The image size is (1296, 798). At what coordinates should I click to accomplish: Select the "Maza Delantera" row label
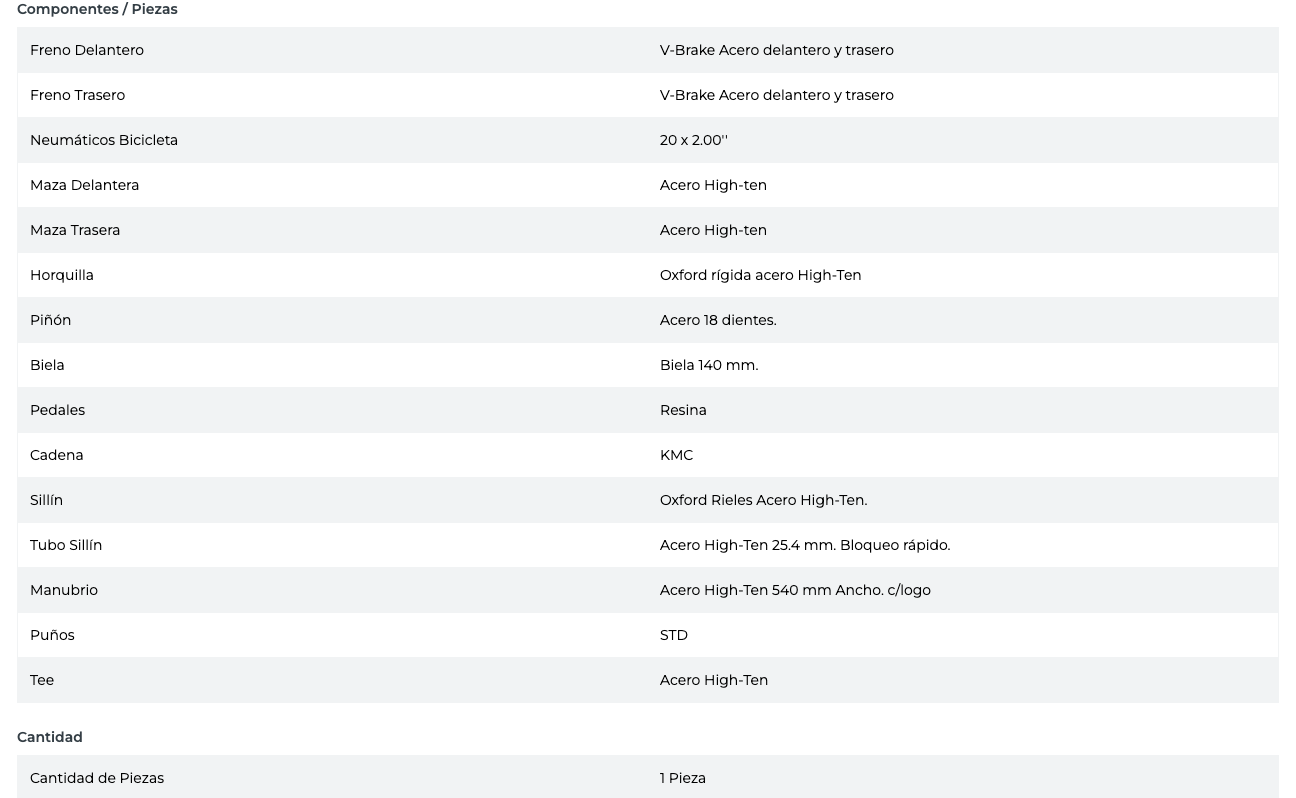point(84,185)
